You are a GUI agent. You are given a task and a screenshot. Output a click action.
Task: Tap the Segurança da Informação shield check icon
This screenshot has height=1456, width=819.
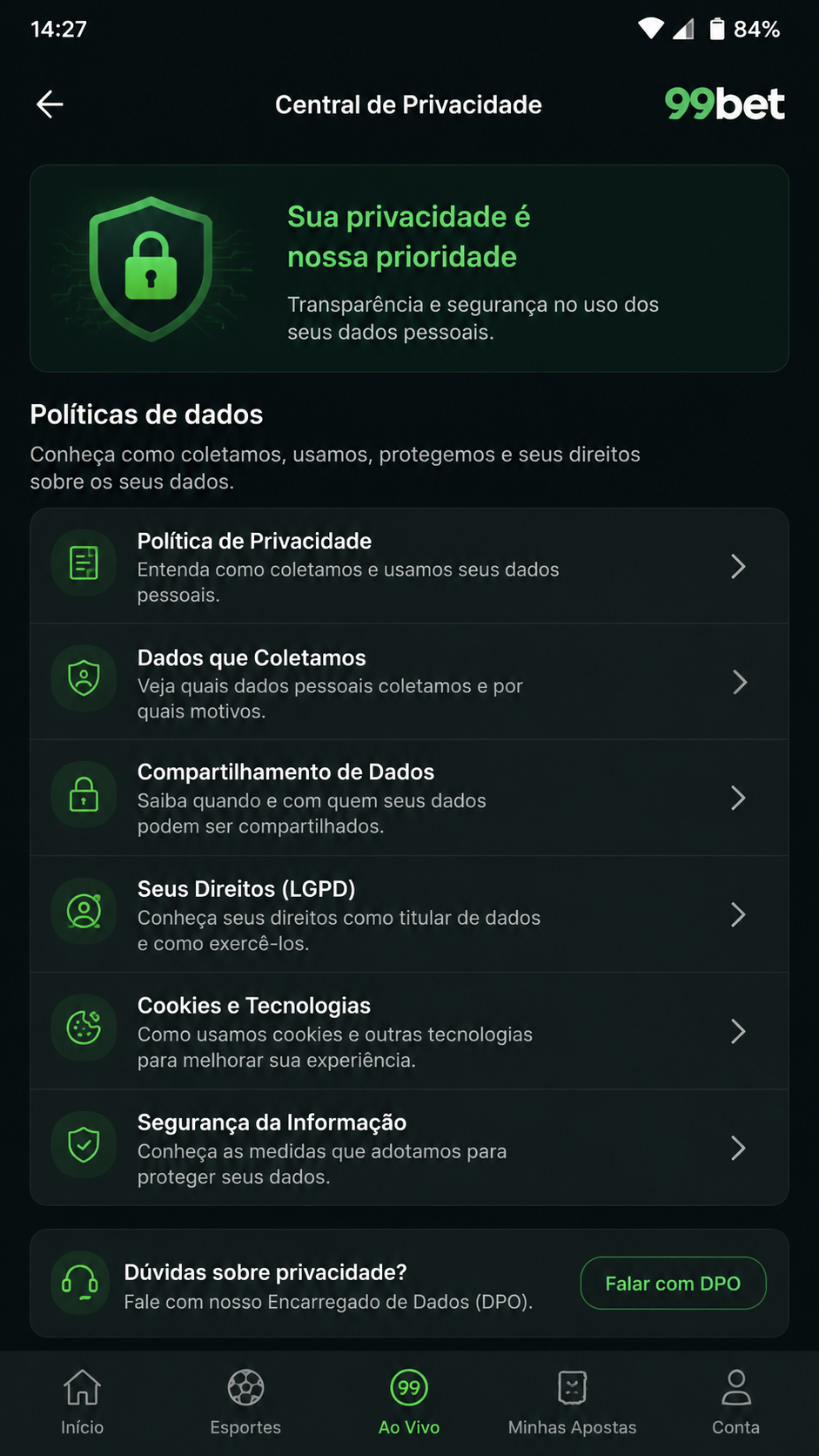click(x=84, y=1144)
